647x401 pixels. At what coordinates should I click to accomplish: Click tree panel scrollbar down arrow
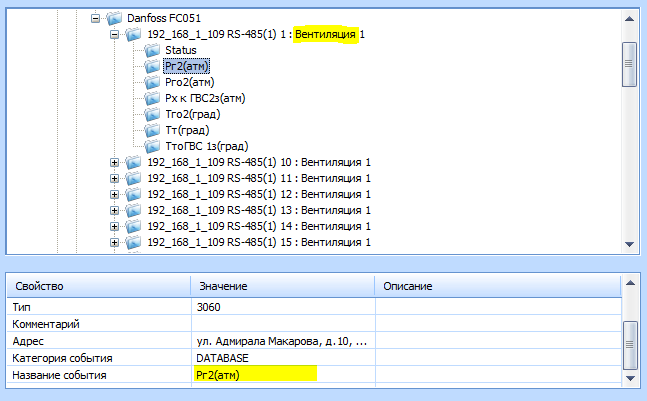[628, 244]
